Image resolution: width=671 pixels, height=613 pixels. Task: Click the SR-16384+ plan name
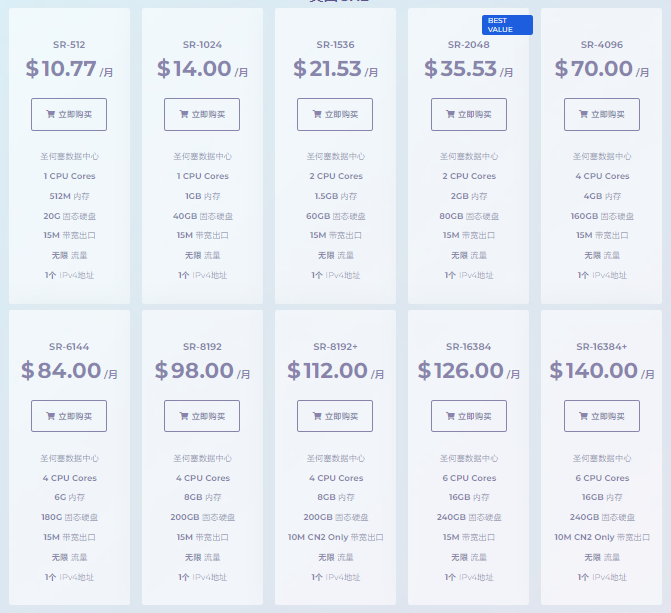(602, 347)
